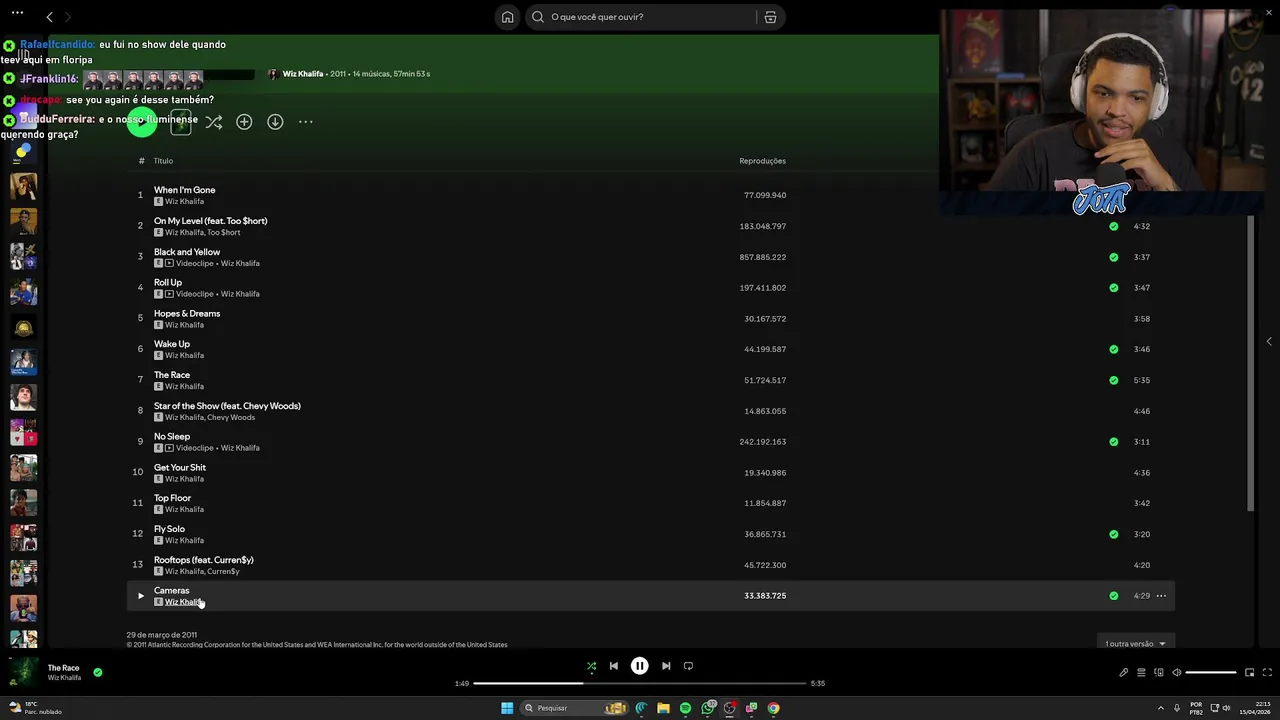Toggle saved checkmark for Cameras row
This screenshot has height=720, width=1280.
pyautogui.click(x=1113, y=596)
